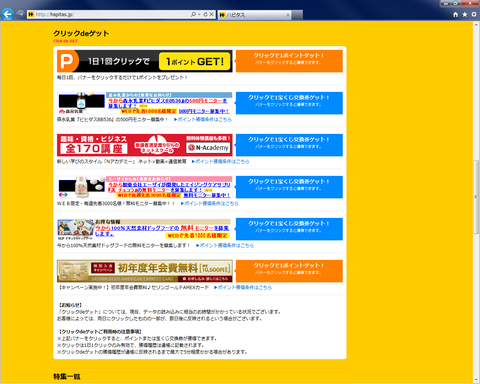Click blue 宝くじ交換券ゲット button beside 森永乳業 banner

[x=289, y=103]
